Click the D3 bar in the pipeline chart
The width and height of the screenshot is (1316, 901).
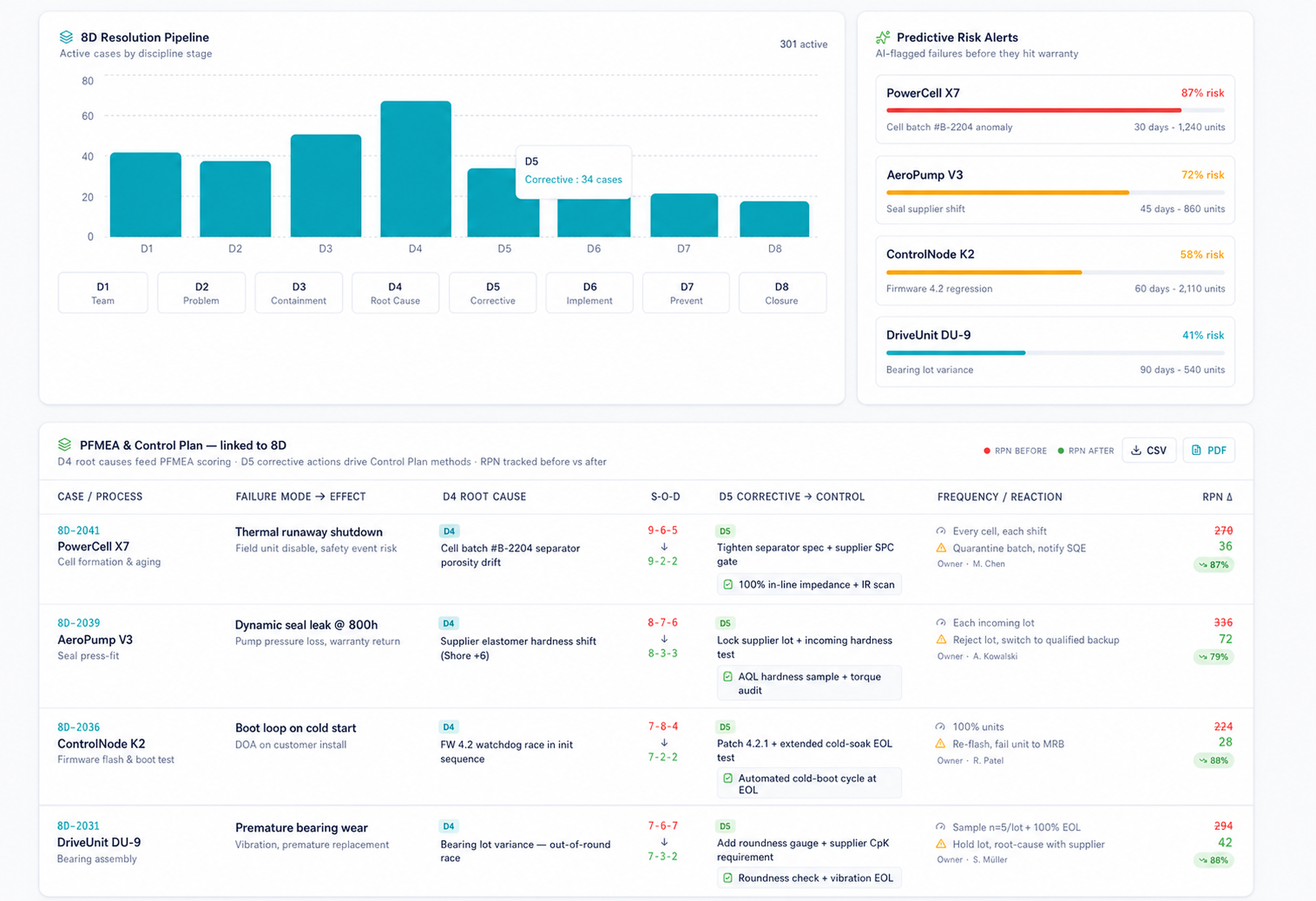326,186
